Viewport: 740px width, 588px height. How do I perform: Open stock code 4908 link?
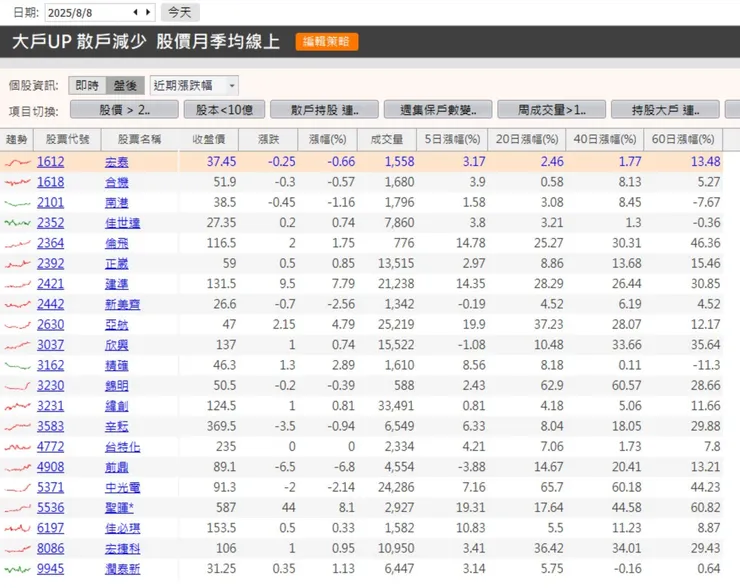click(x=50, y=467)
